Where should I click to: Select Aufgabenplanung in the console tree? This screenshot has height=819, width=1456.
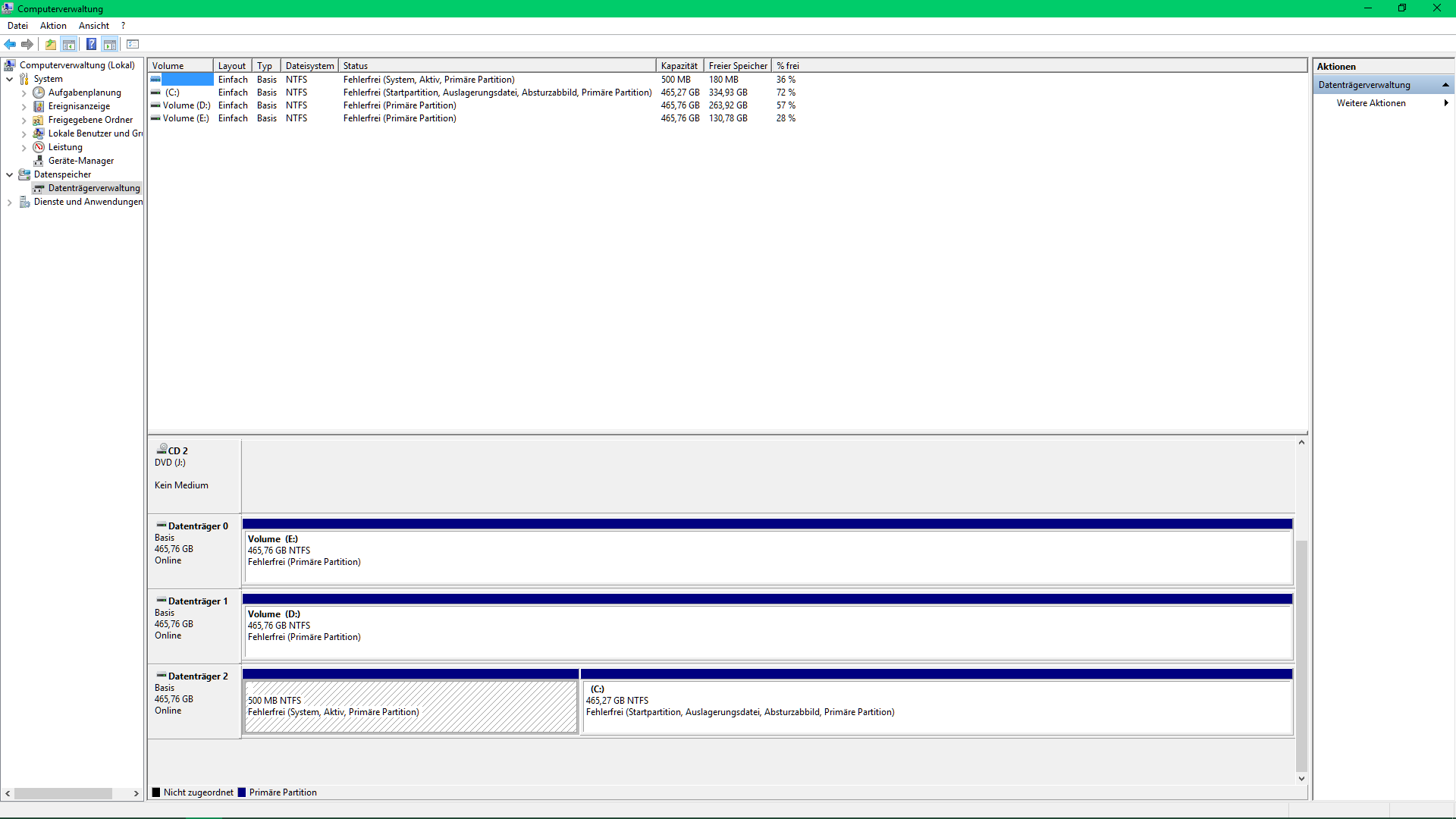(x=84, y=93)
